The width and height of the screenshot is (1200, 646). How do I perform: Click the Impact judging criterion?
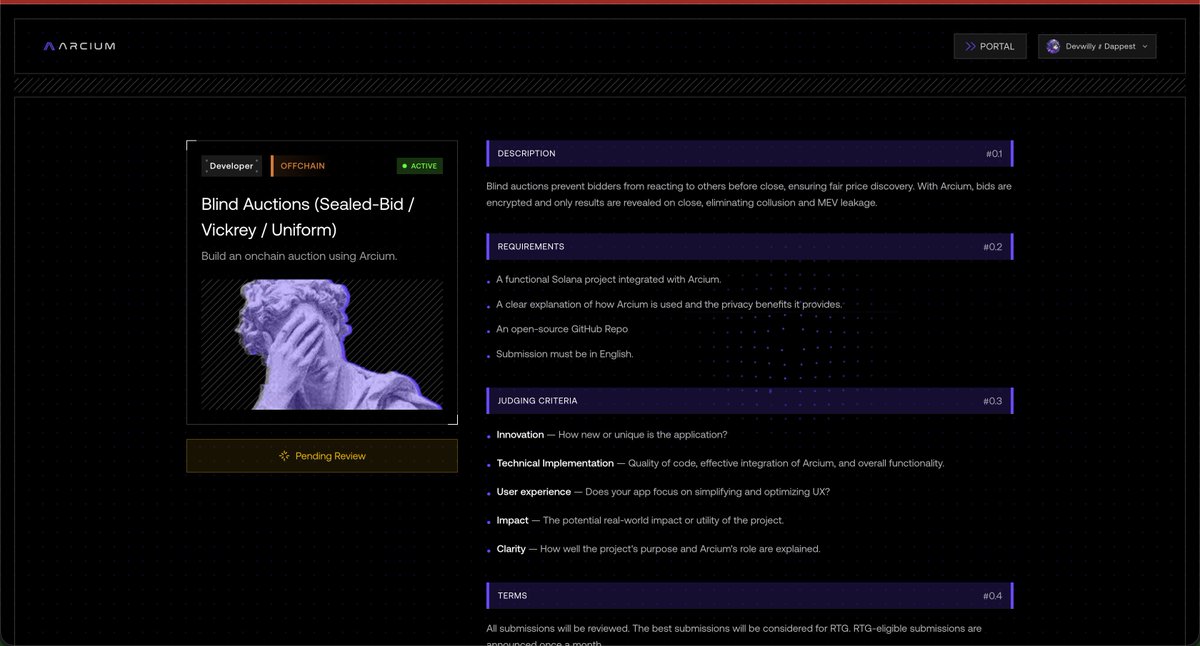[640, 520]
